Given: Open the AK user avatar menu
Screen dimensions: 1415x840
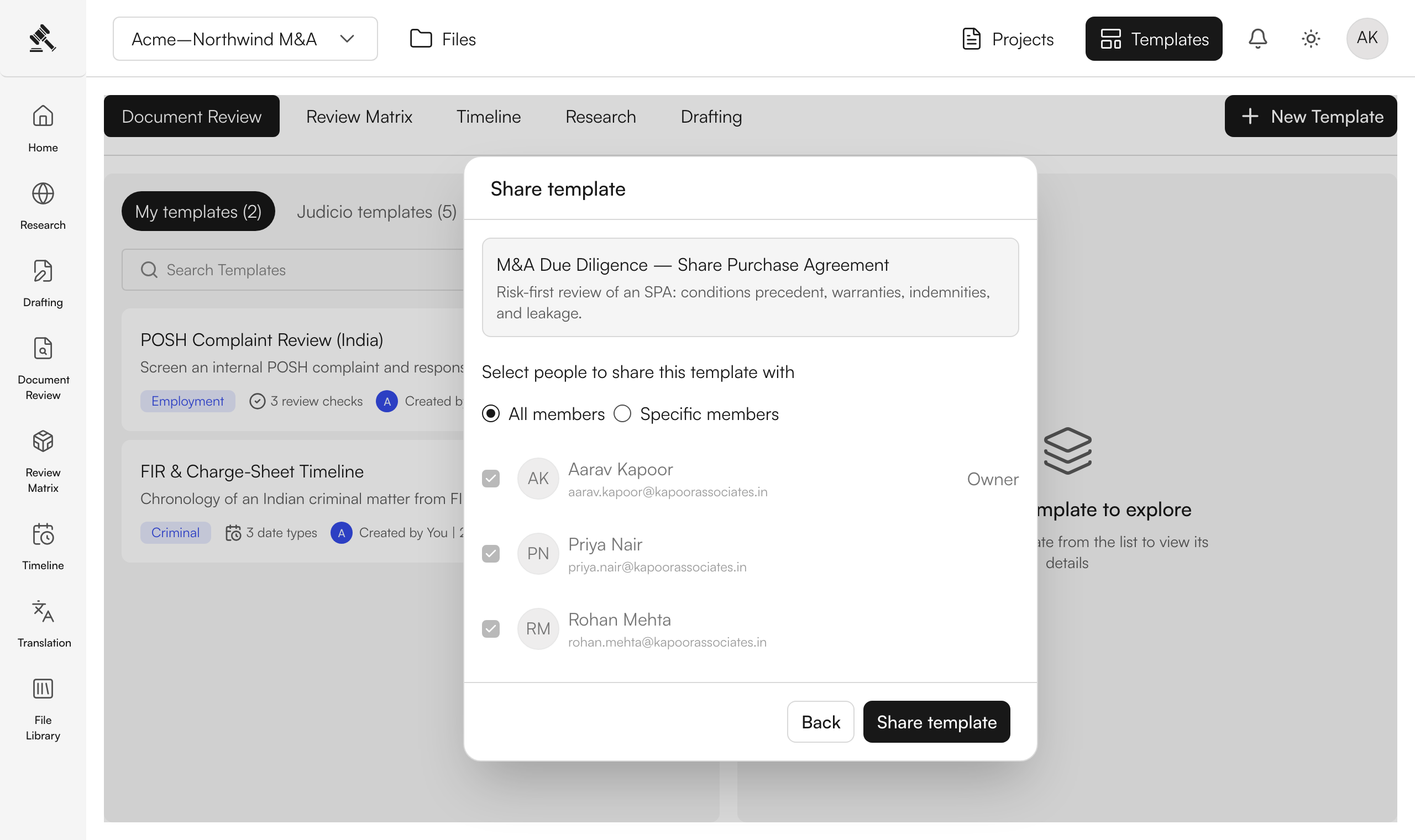Looking at the screenshot, I should 1367,39.
